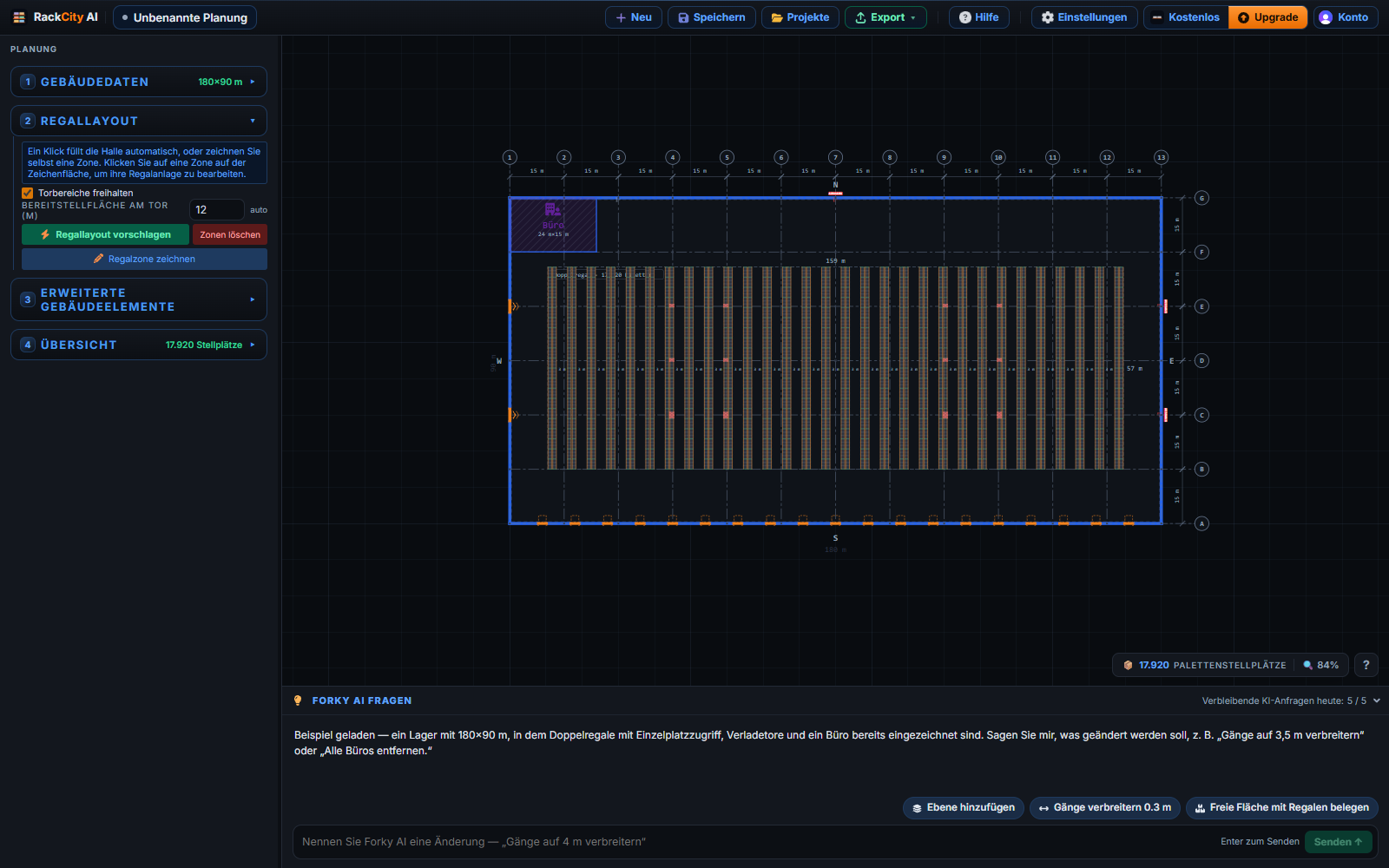Expand the Übersicht section
Viewport: 1389px width, 868px height.
pyautogui.click(x=139, y=345)
